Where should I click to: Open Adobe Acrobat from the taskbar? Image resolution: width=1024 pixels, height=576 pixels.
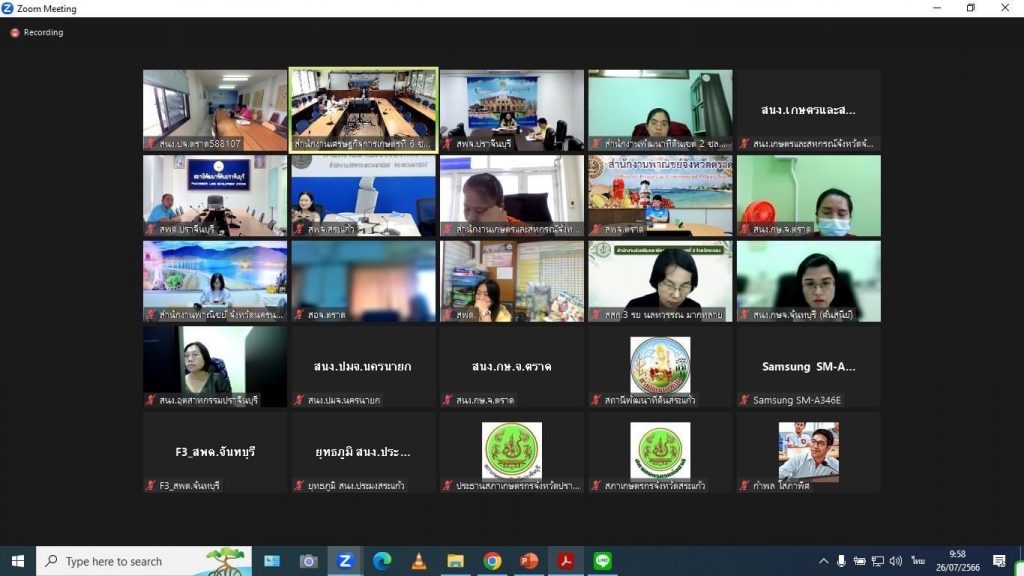(565, 561)
